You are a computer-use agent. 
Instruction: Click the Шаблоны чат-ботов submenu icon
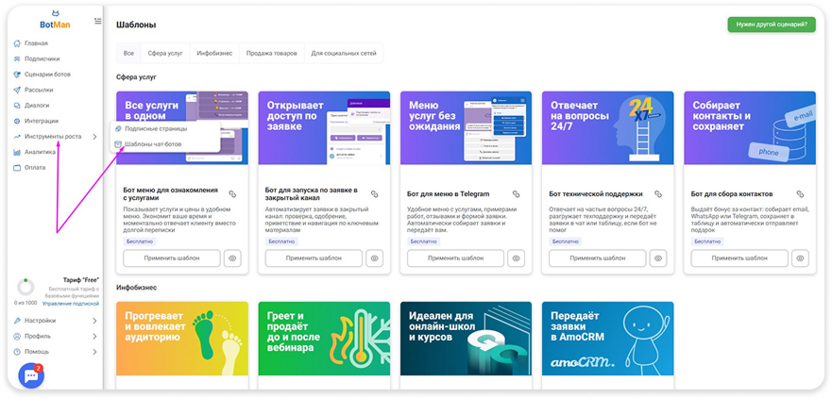coord(118,144)
